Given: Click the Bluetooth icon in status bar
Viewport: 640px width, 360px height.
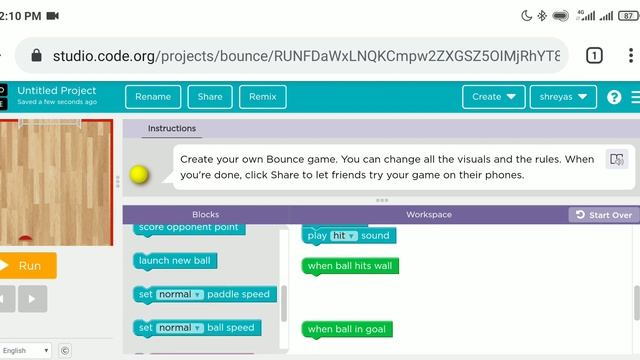Looking at the screenshot, I should pyautogui.click(x=542, y=16).
